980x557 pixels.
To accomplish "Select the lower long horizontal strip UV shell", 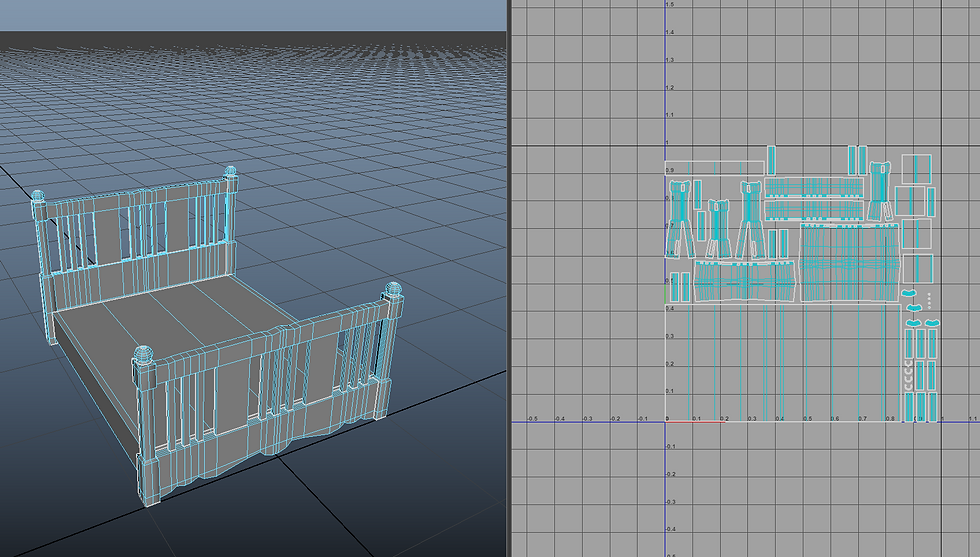I will (813, 210).
